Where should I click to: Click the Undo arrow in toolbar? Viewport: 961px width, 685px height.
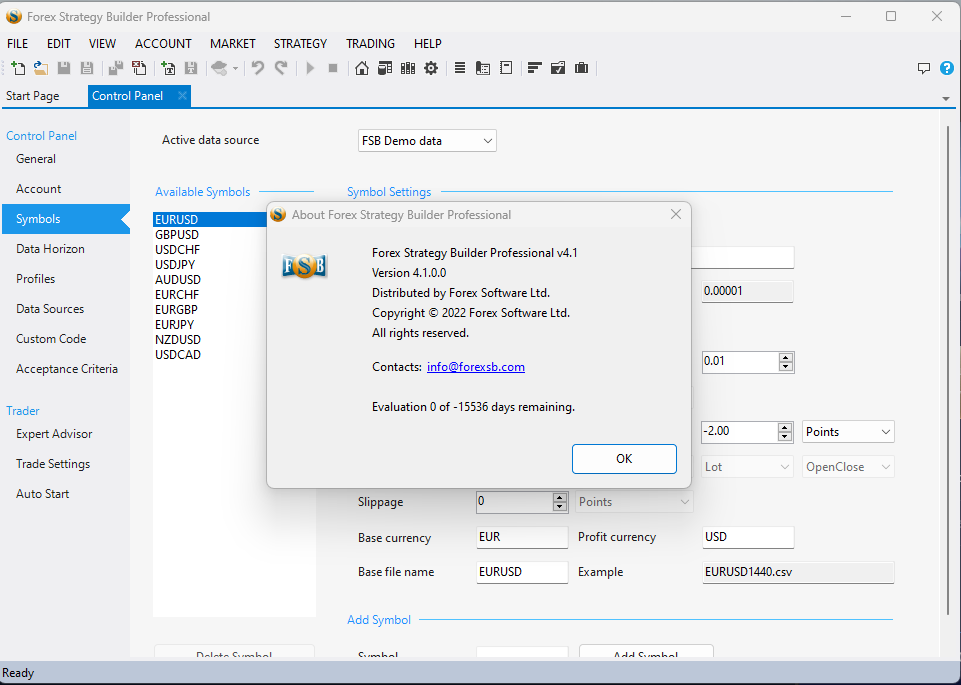tap(258, 68)
